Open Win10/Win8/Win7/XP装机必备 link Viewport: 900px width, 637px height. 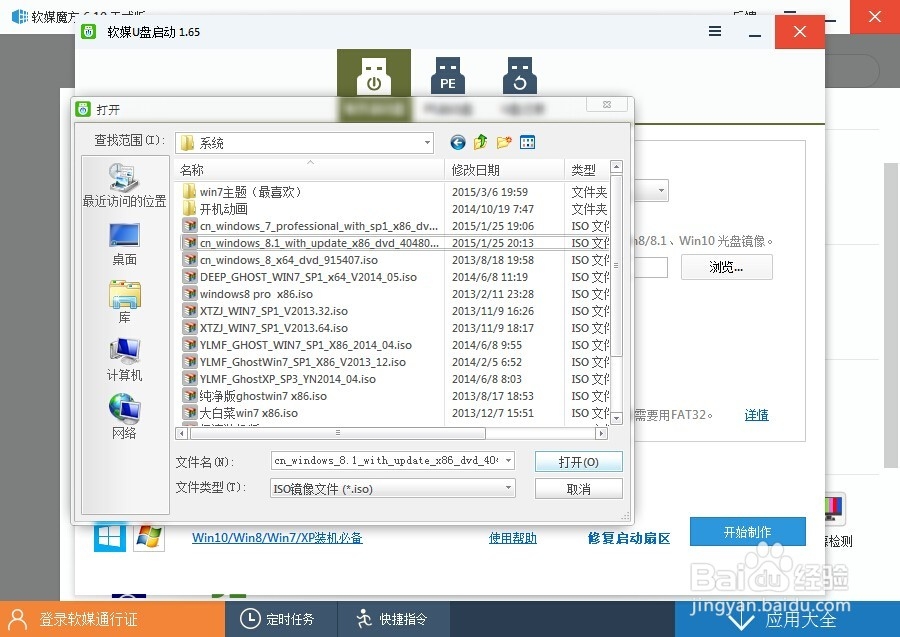pos(277,538)
